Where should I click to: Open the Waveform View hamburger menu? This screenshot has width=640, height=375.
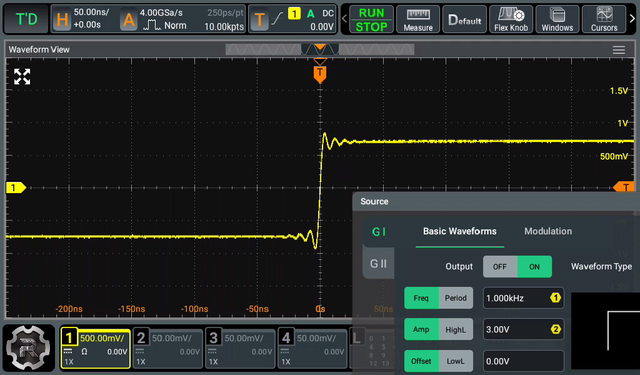click(x=619, y=50)
